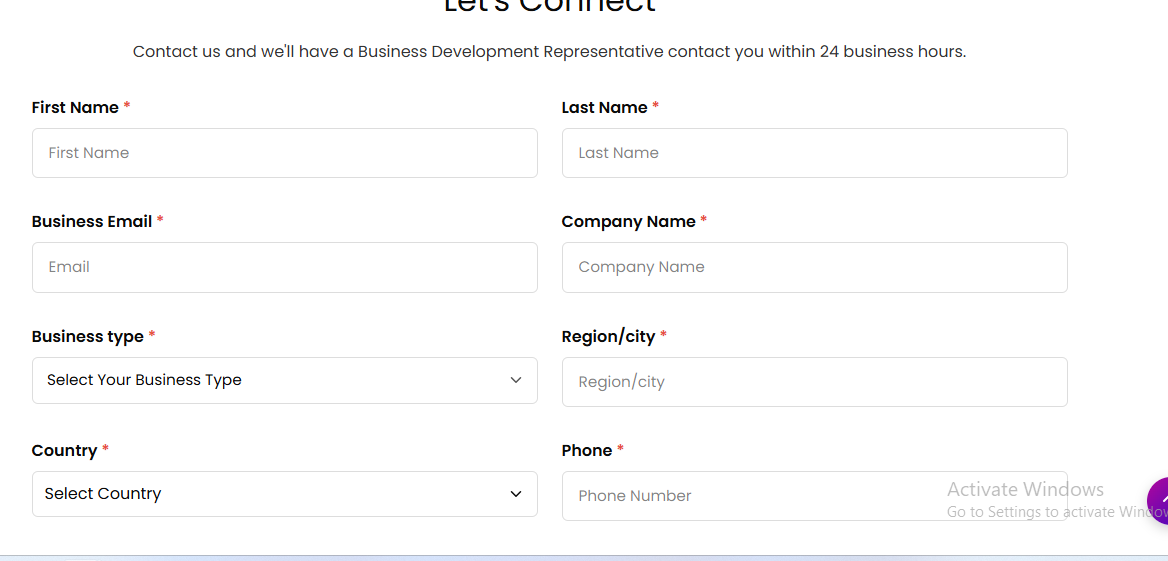
Task: Click into the Last Name text box
Action: tap(814, 153)
